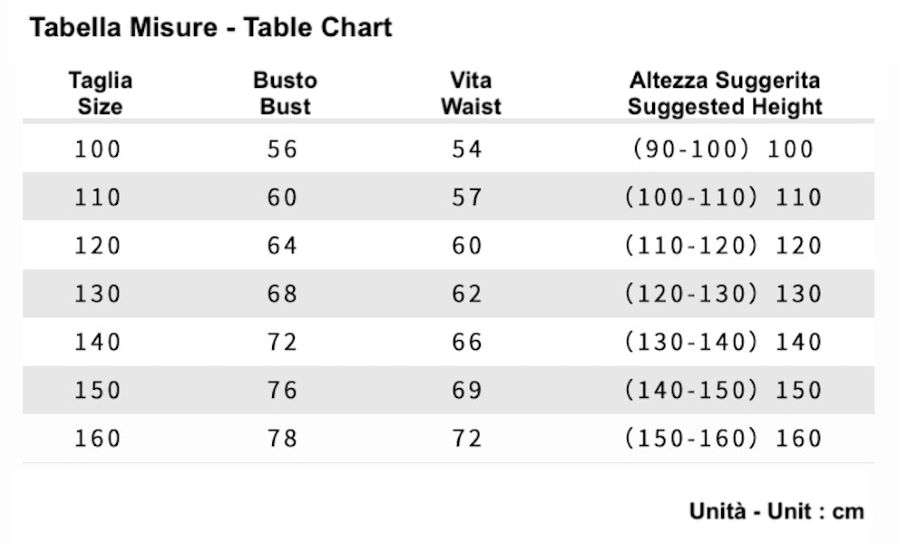This screenshot has width=900, height=544.
Task: Select the Taglia Size column header
Action: pyautogui.click(x=100, y=93)
